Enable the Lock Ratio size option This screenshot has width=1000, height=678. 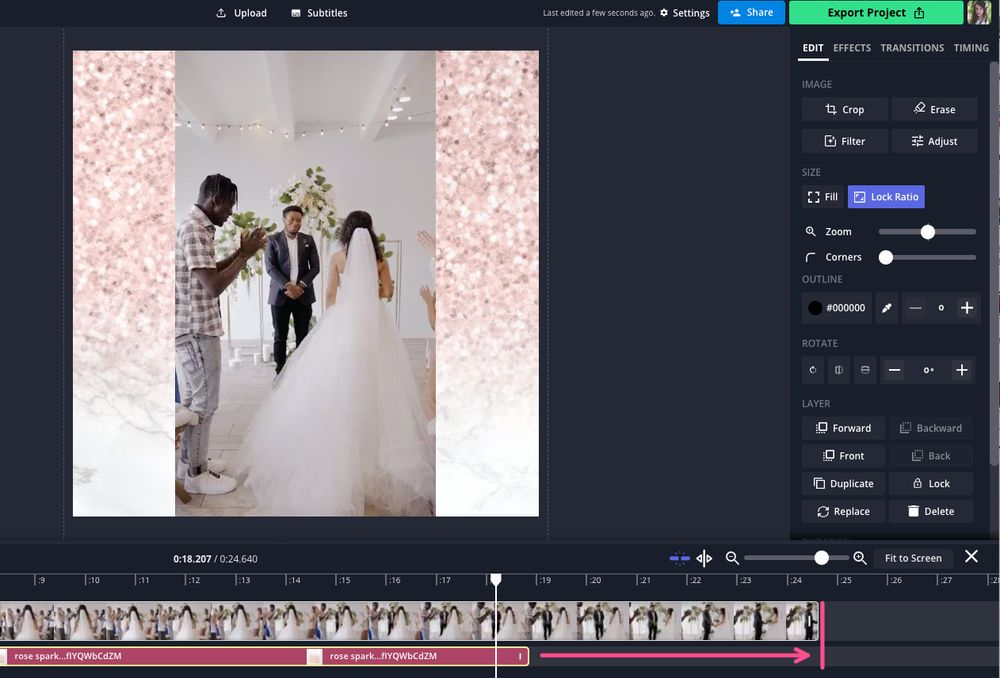(886, 197)
